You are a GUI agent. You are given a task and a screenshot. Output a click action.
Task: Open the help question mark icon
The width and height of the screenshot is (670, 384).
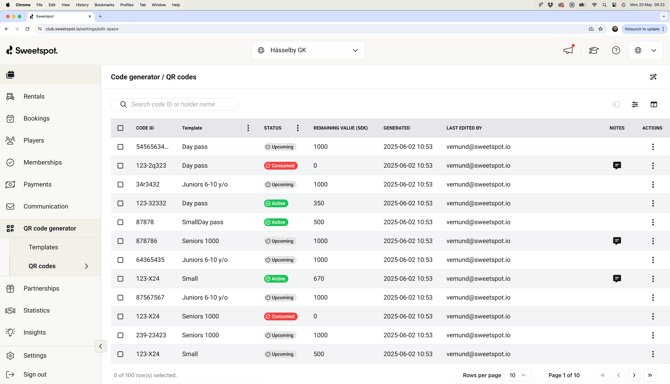(x=616, y=50)
